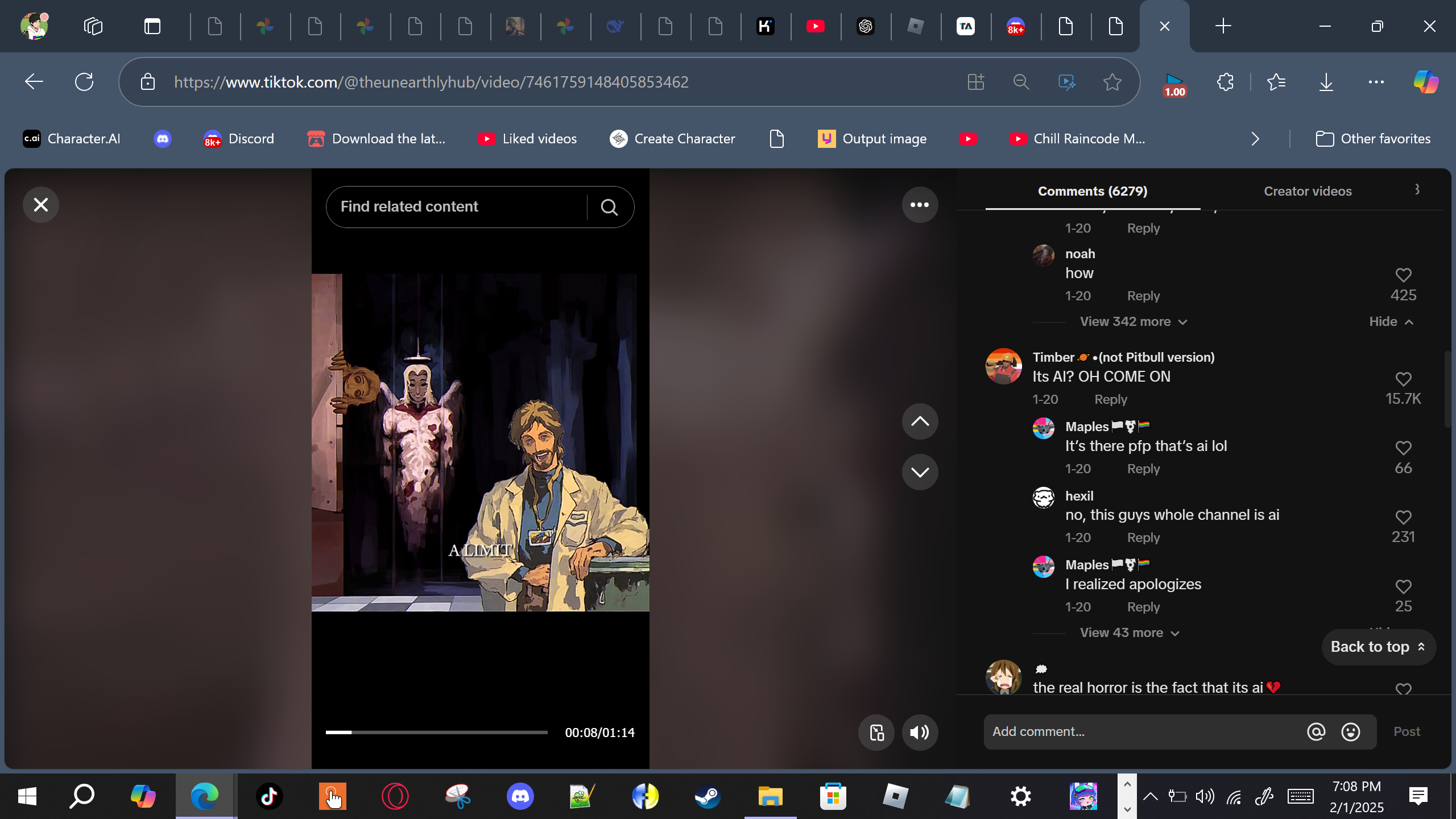The image size is (1456, 819).
Task: Open the video three-dot options menu
Action: coord(919,205)
